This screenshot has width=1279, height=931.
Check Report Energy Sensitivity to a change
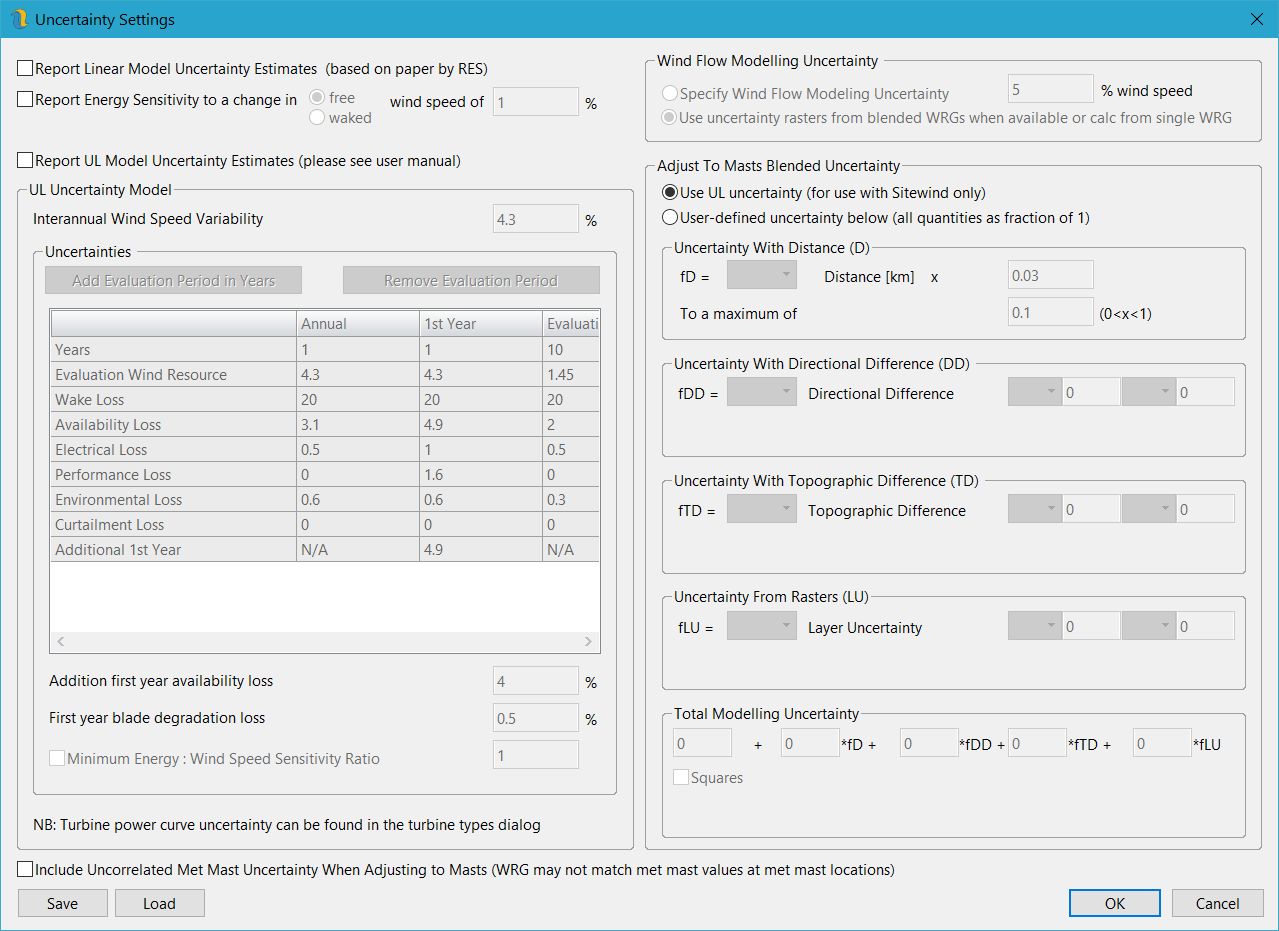tap(25, 100)
